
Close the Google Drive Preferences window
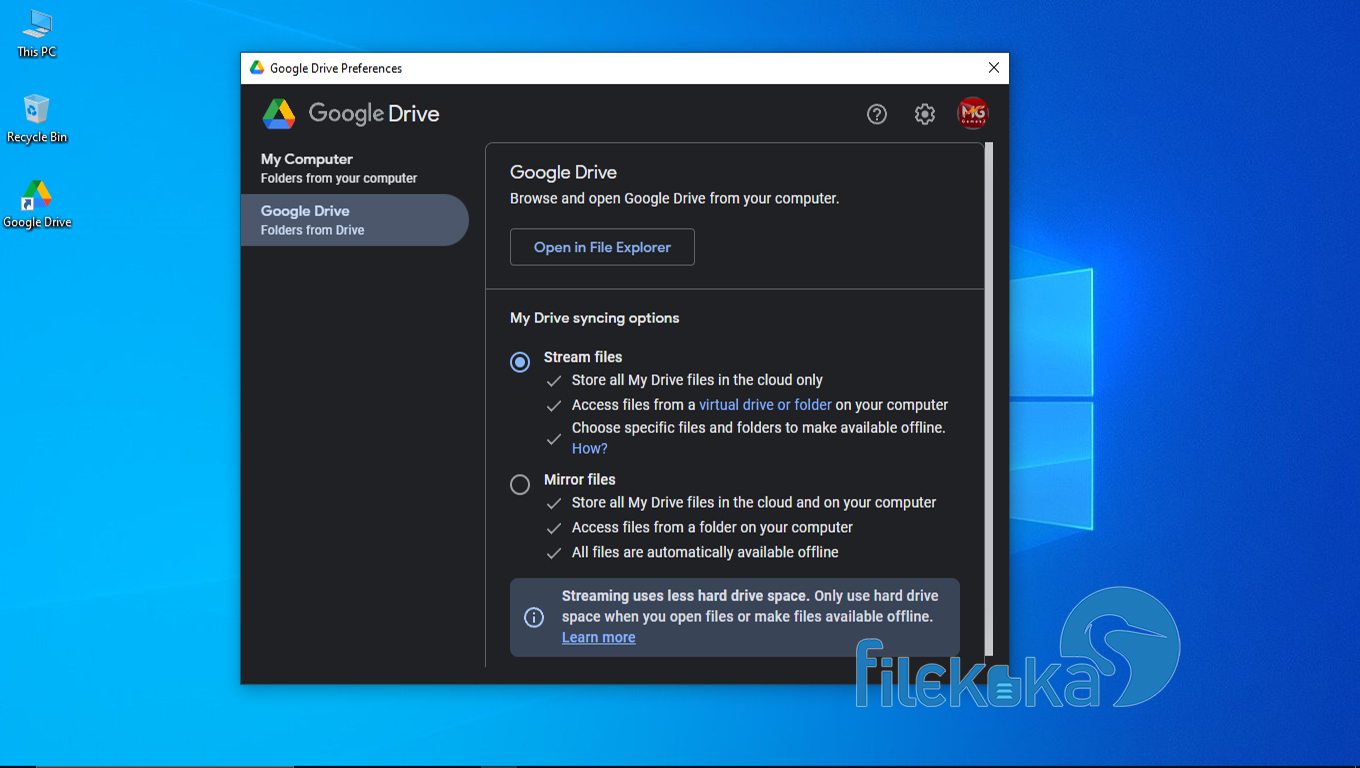tap(993, 68)
